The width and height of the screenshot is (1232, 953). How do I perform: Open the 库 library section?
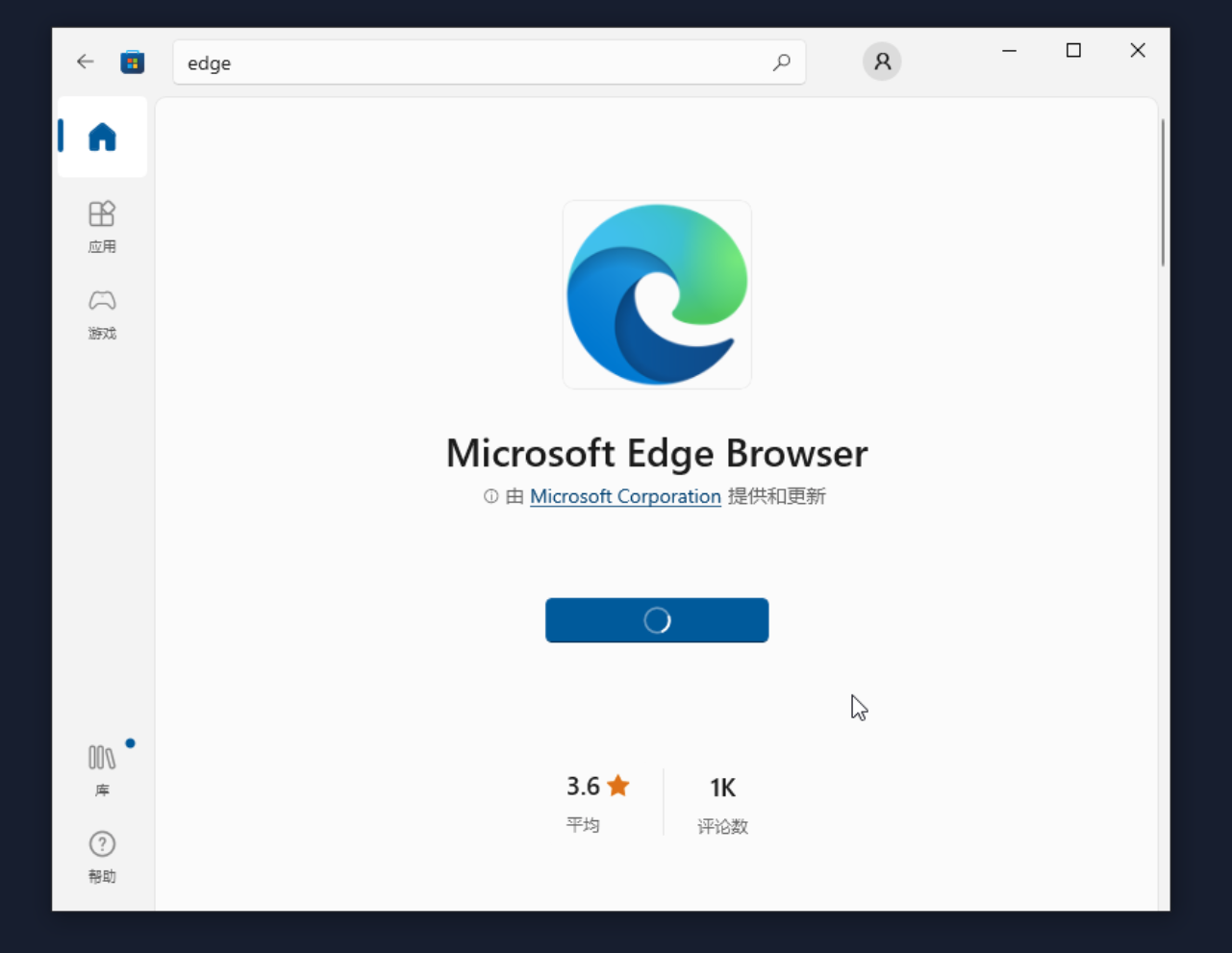point(102,770)
